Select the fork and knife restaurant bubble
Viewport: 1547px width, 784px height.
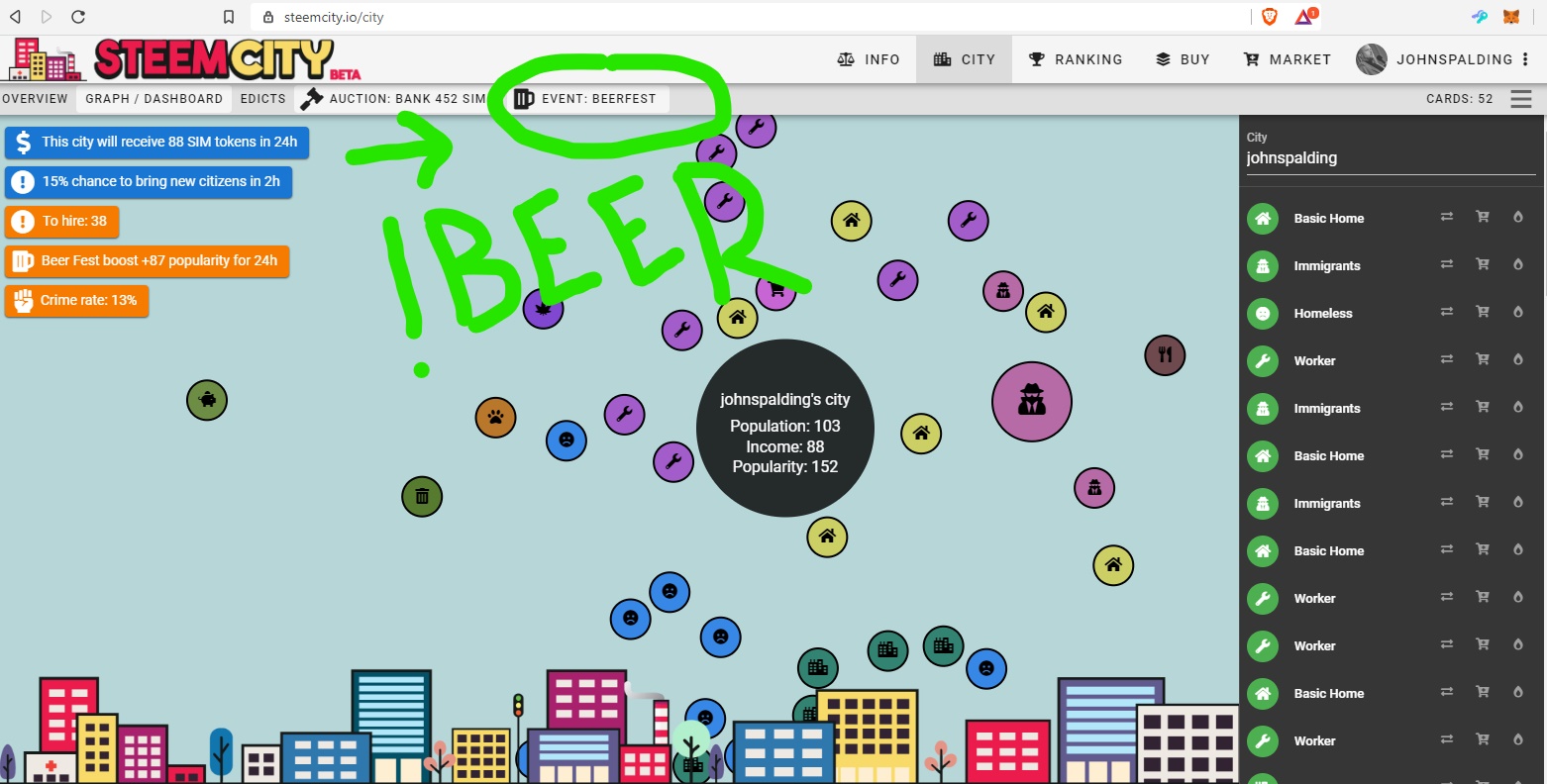(1165, 355)
